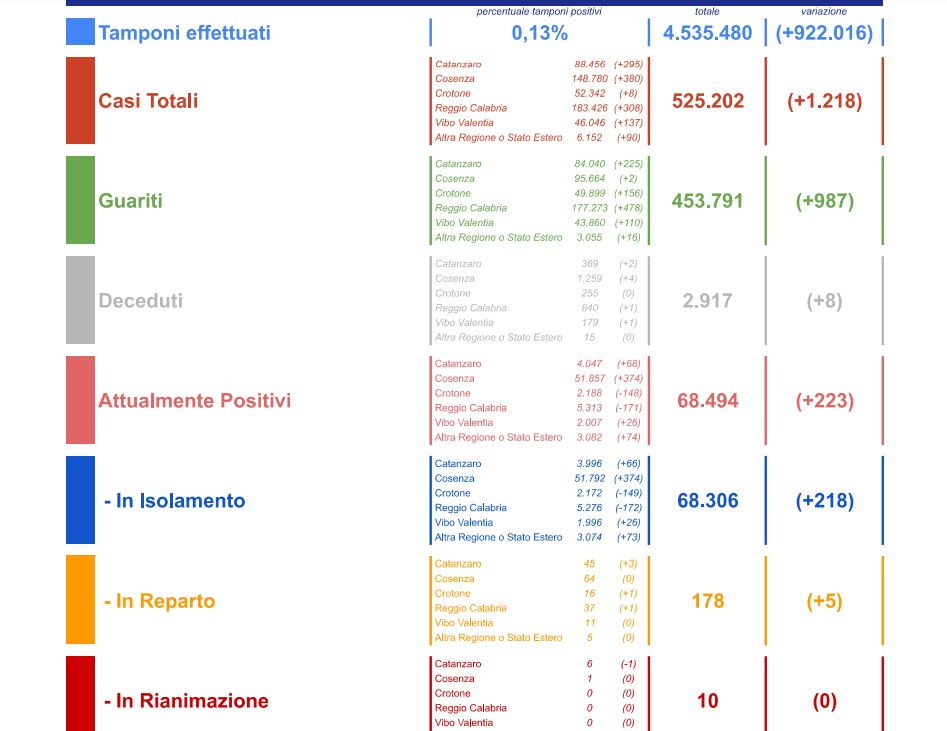Click the gray Deceduti color block

tap(80, 300)
